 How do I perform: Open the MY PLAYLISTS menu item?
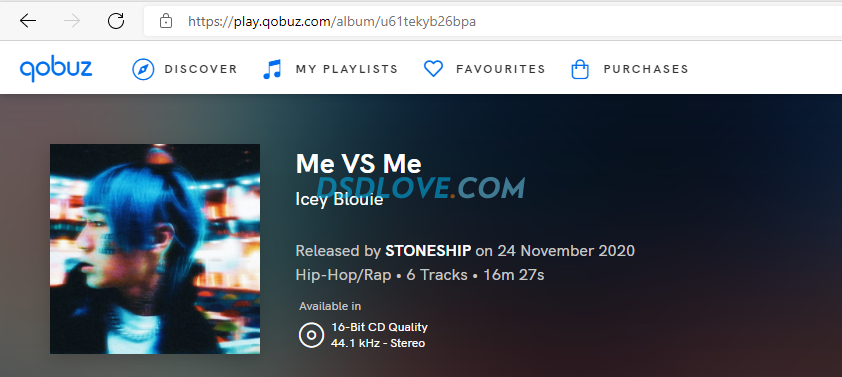(x=347, y=69)
